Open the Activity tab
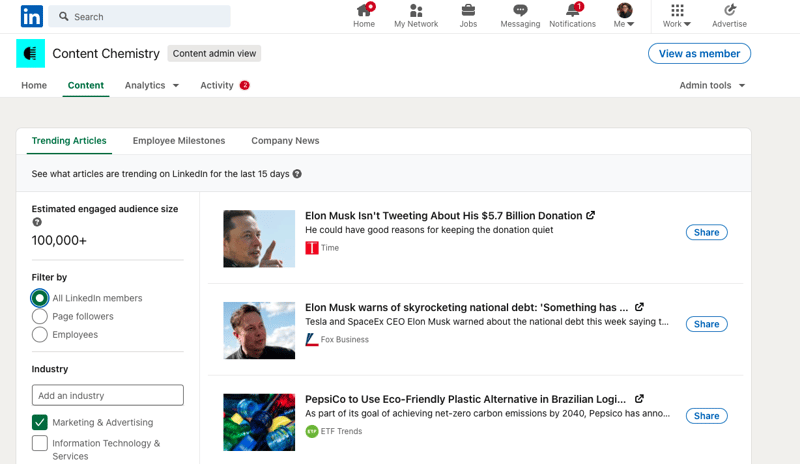800x464 pixels. point(217,85)
